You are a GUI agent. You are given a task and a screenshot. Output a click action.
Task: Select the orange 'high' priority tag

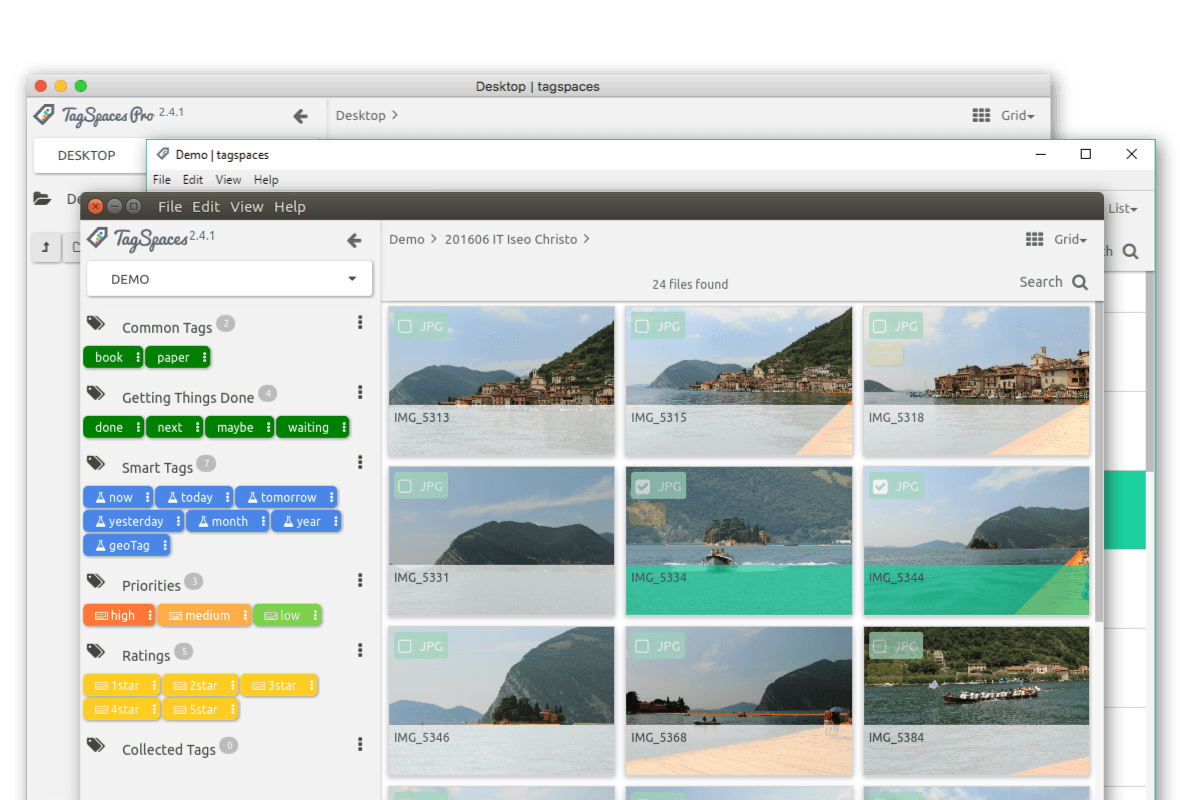pos(115,615)
